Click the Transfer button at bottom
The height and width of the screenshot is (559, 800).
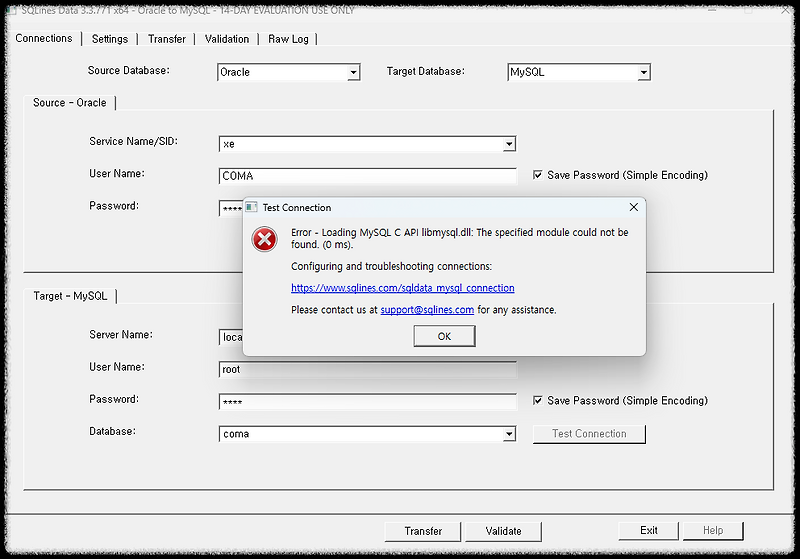[423, 531]
